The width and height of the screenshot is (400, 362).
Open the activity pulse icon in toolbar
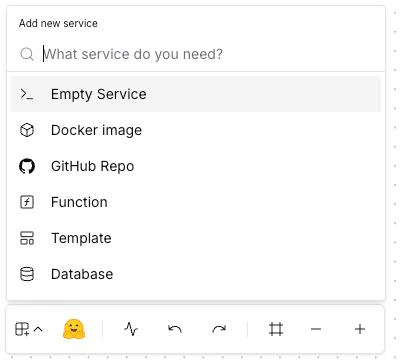[131, 329]
